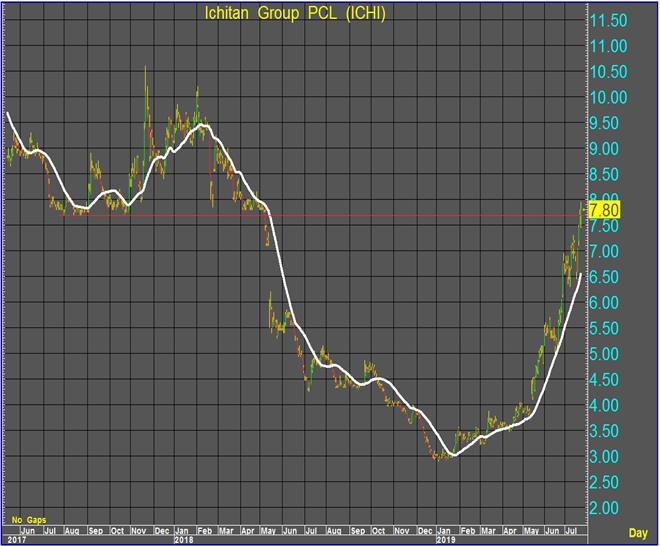Select the yellow 7.80 current price tag
Screen dimensions: 660x546
(x=604, y=210)
